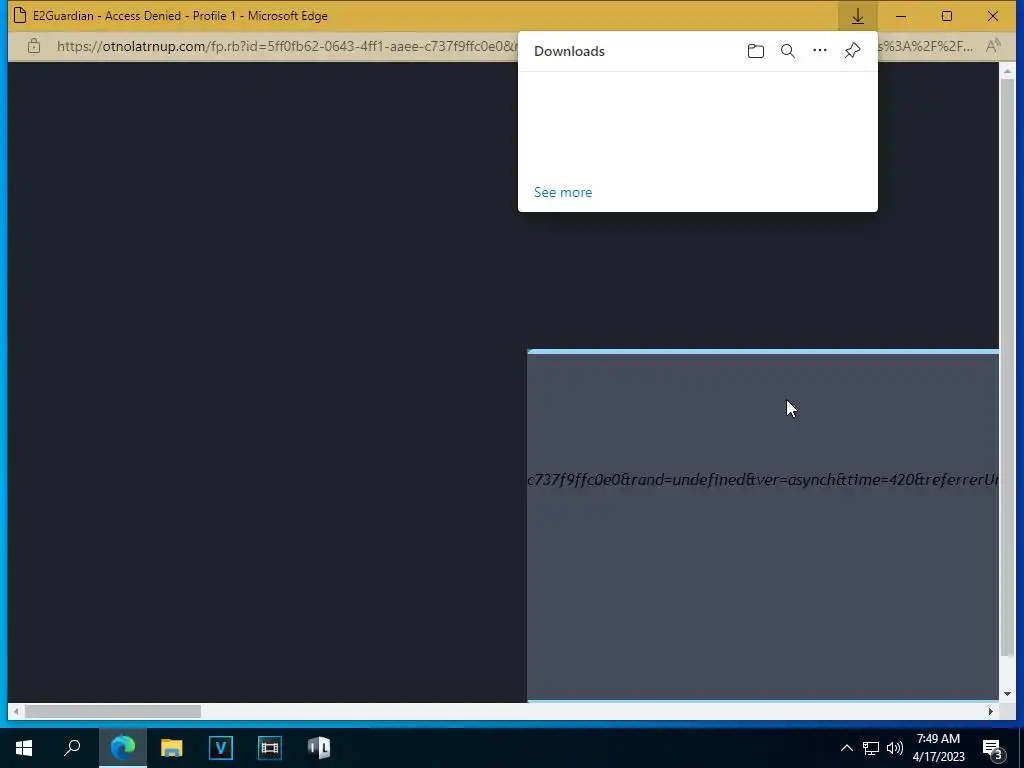Open the Windows Start menu

pyautogui.click(x=24, y=747)
